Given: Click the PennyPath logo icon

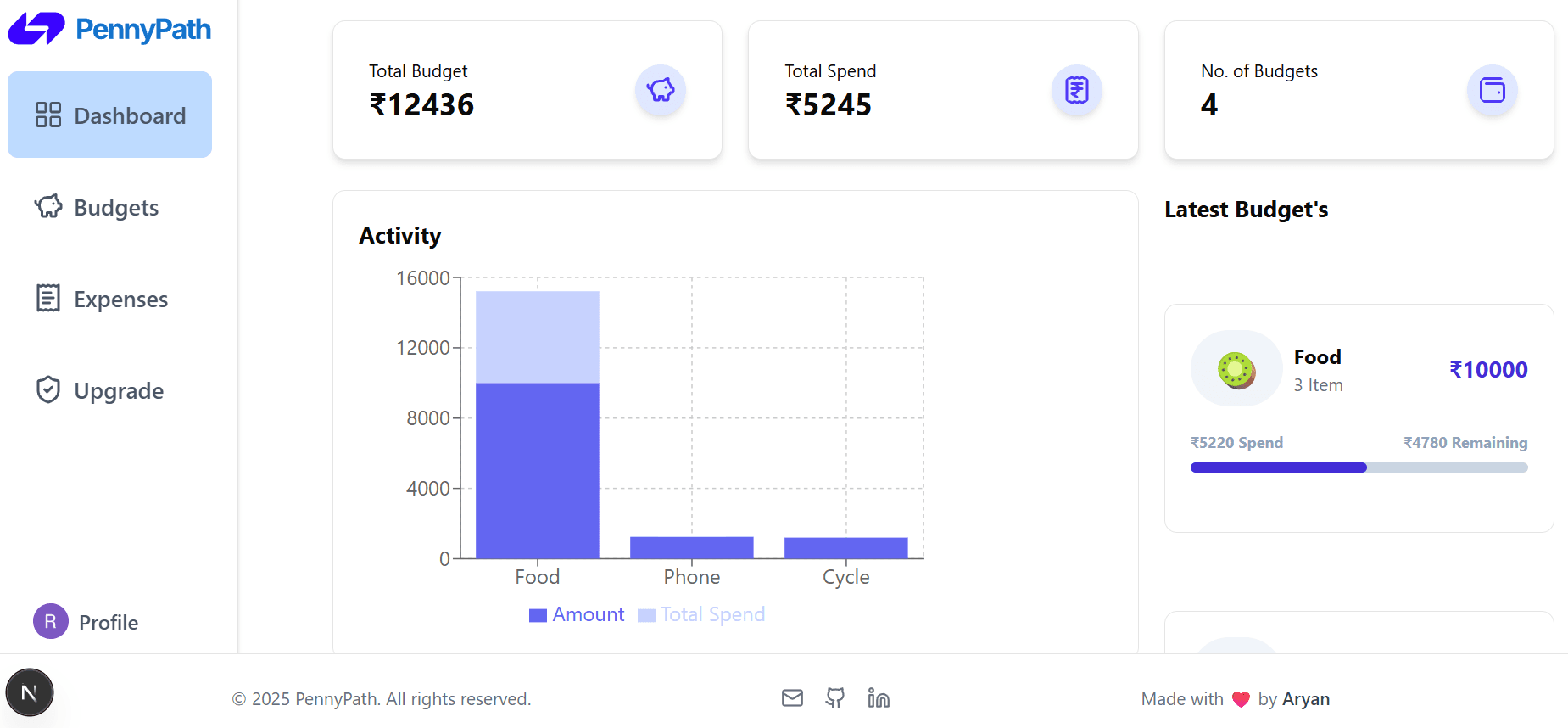Looking at the screenshot, I should pyautogui.click(x=36, y=29).
